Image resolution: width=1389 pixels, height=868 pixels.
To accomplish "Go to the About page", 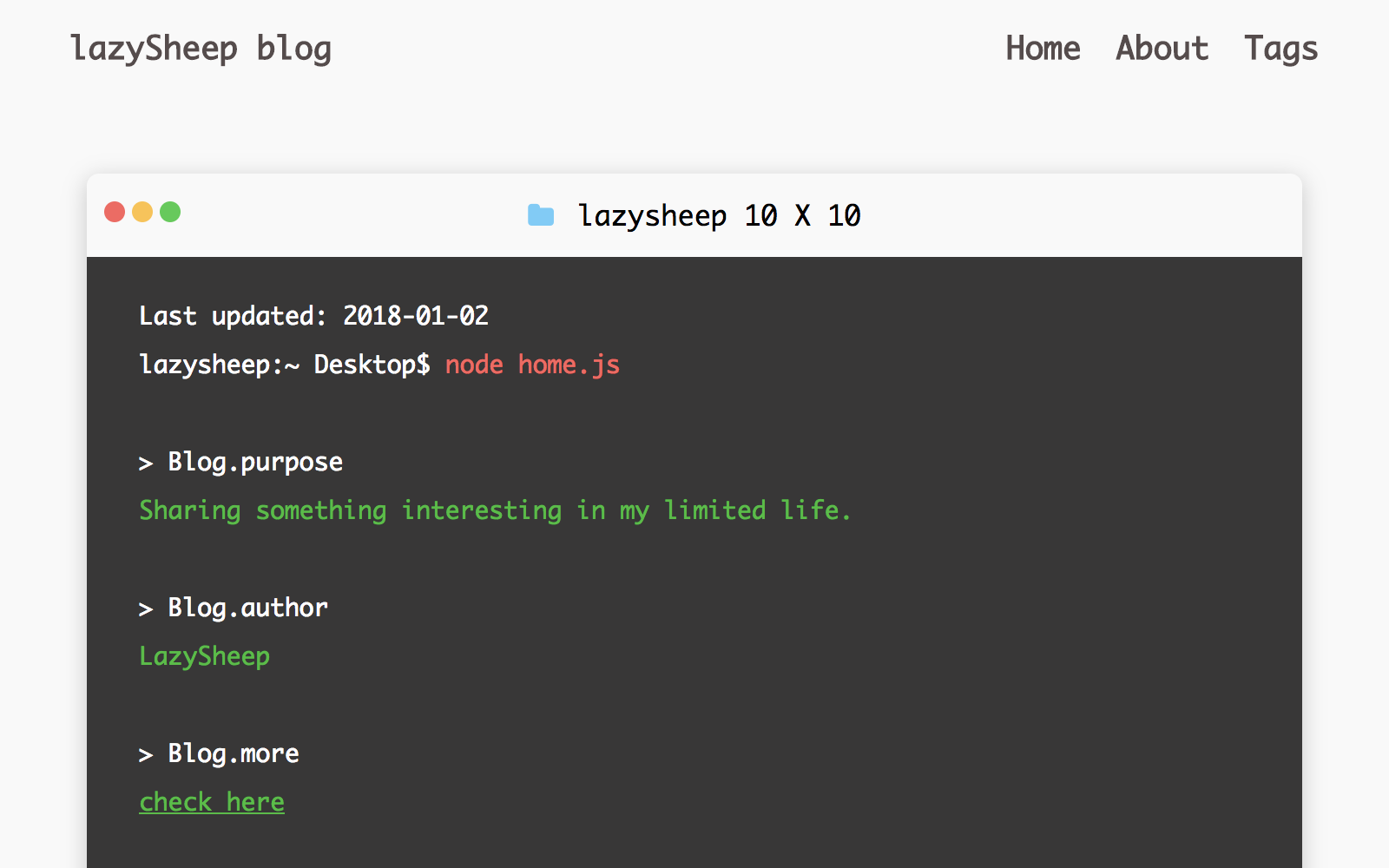I will 1162,49.
